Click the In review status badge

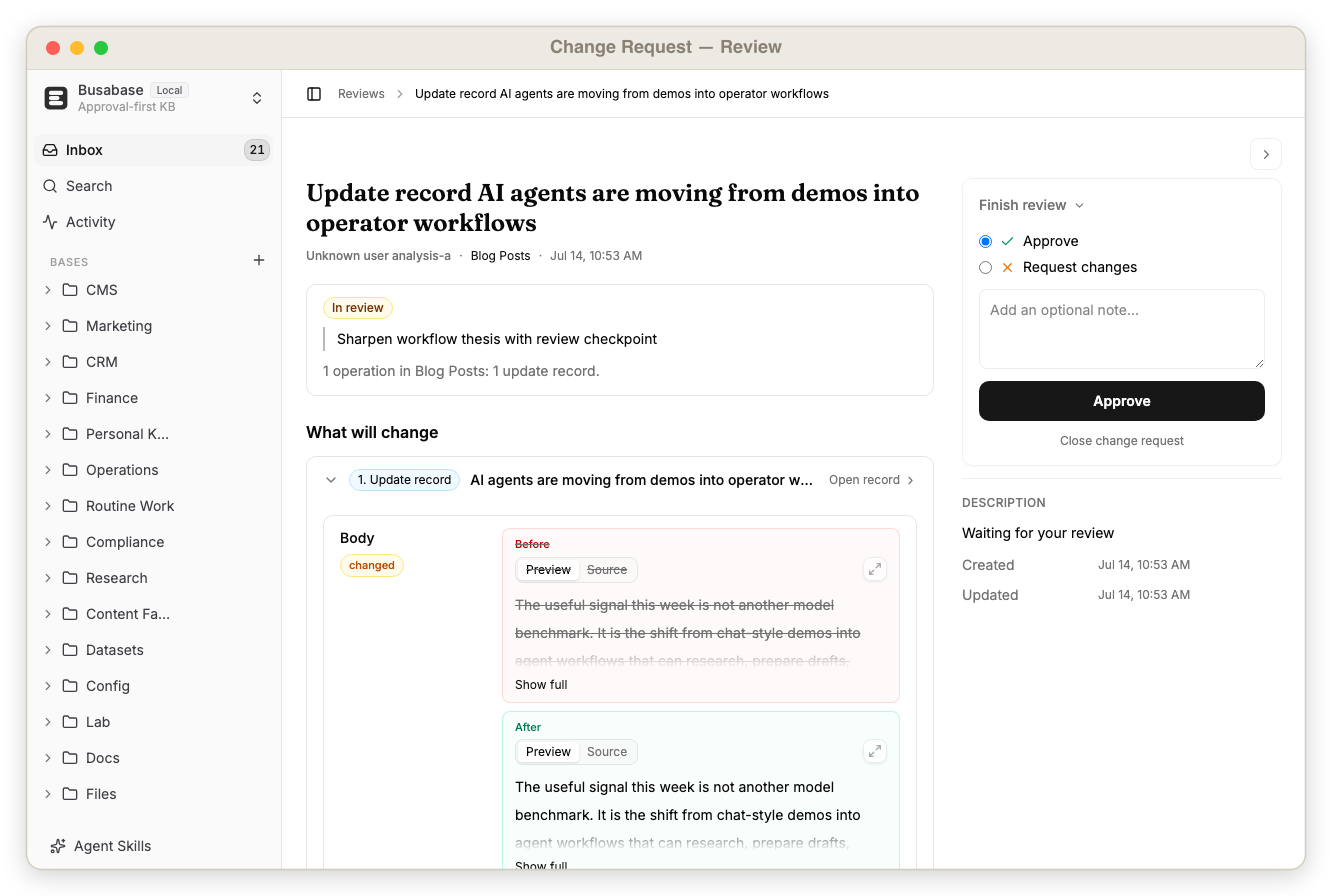[x=358, y=308]
